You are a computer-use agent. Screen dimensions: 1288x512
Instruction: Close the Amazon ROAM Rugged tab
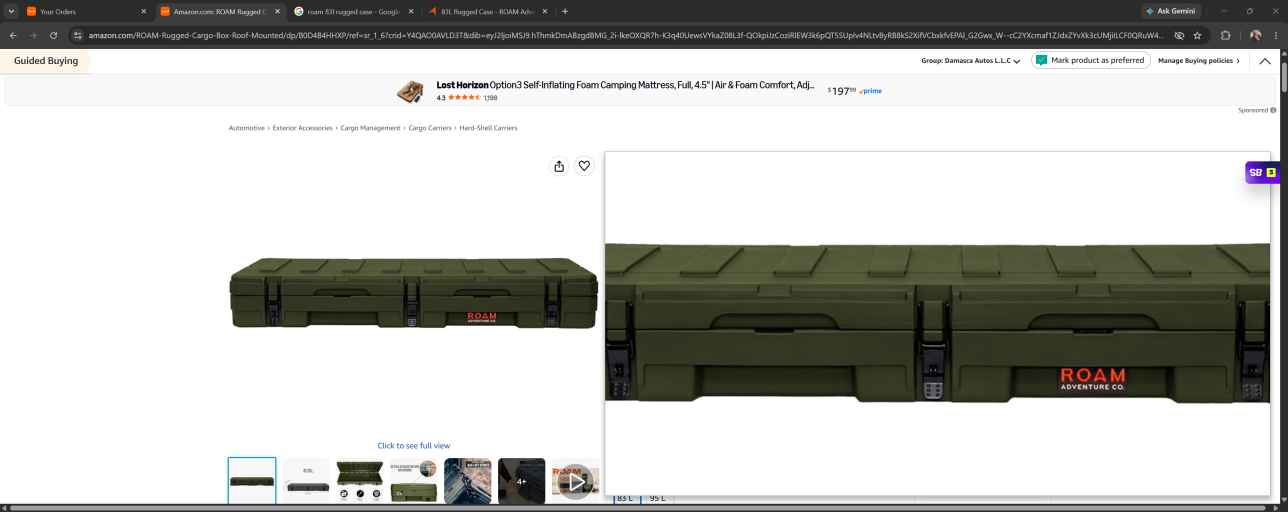(x=277, y=11)
